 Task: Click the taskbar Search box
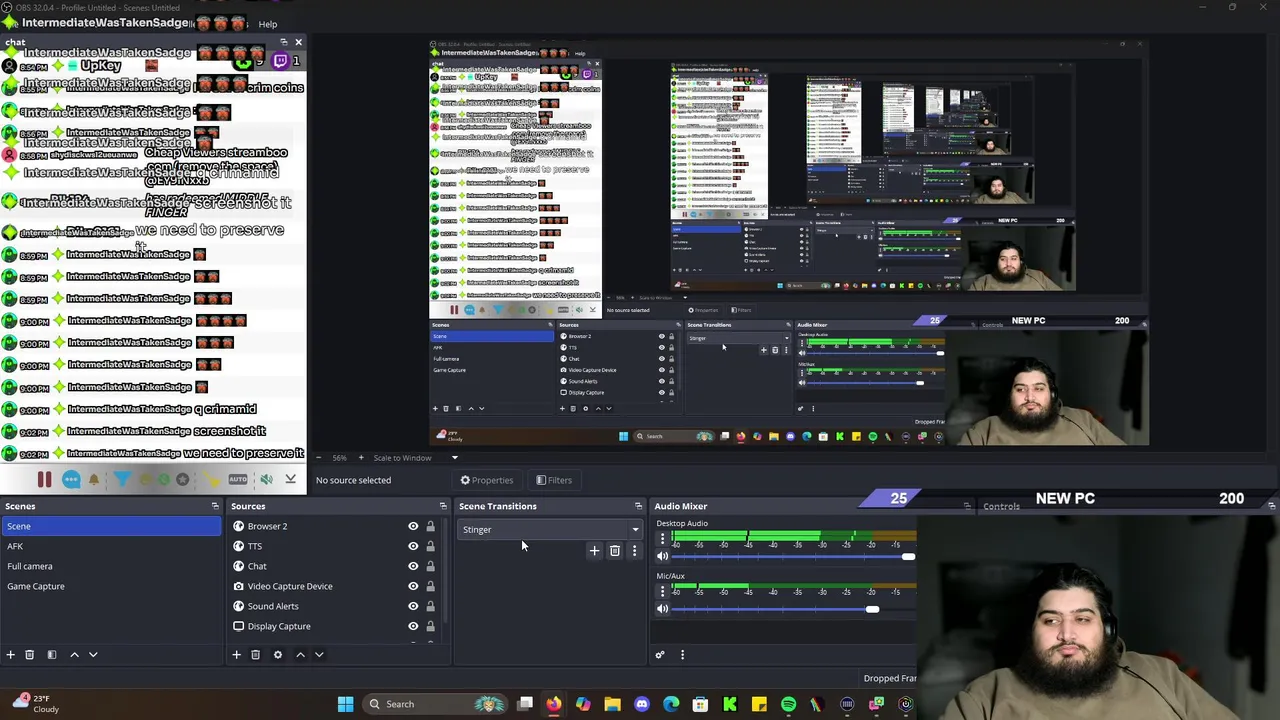[435, 704]
